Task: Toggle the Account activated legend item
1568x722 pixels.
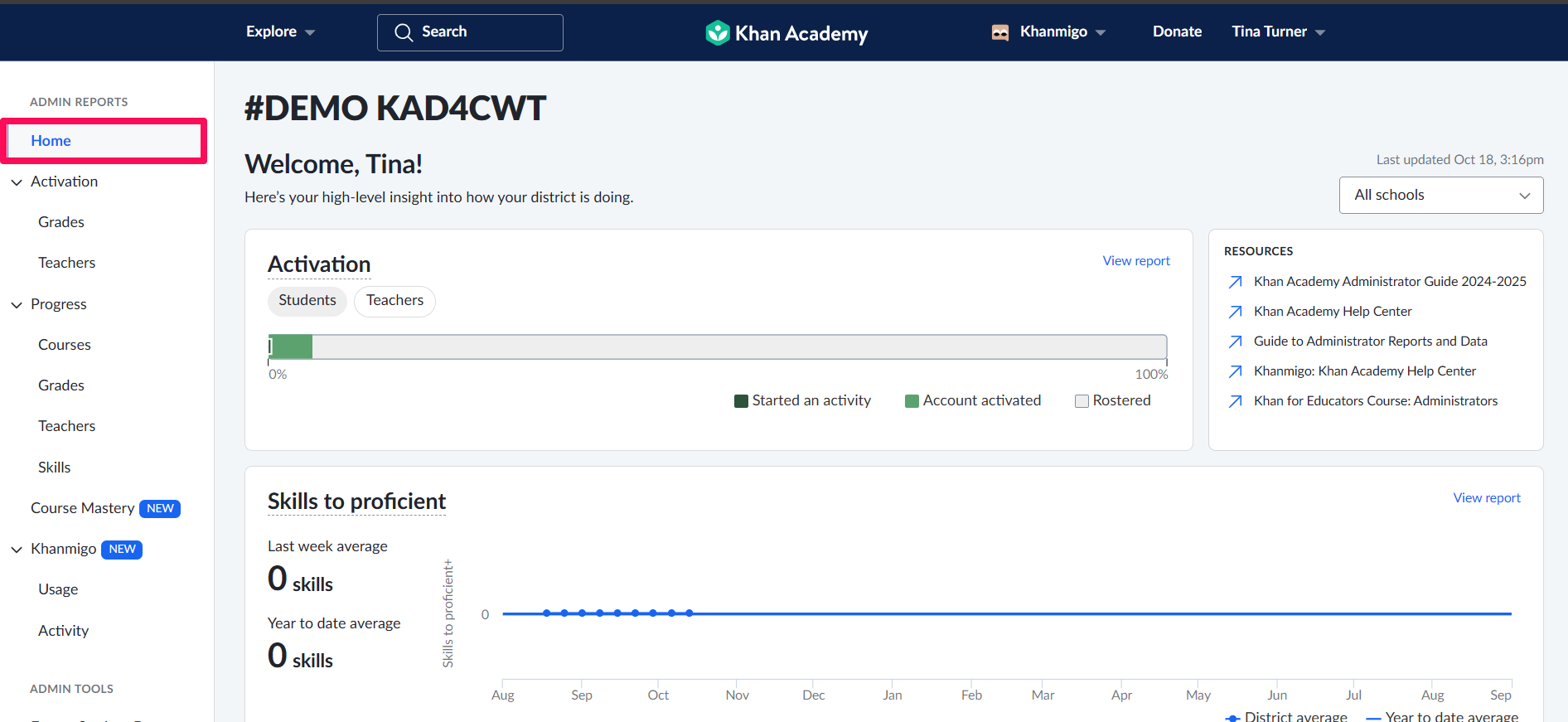Action: 973,400
